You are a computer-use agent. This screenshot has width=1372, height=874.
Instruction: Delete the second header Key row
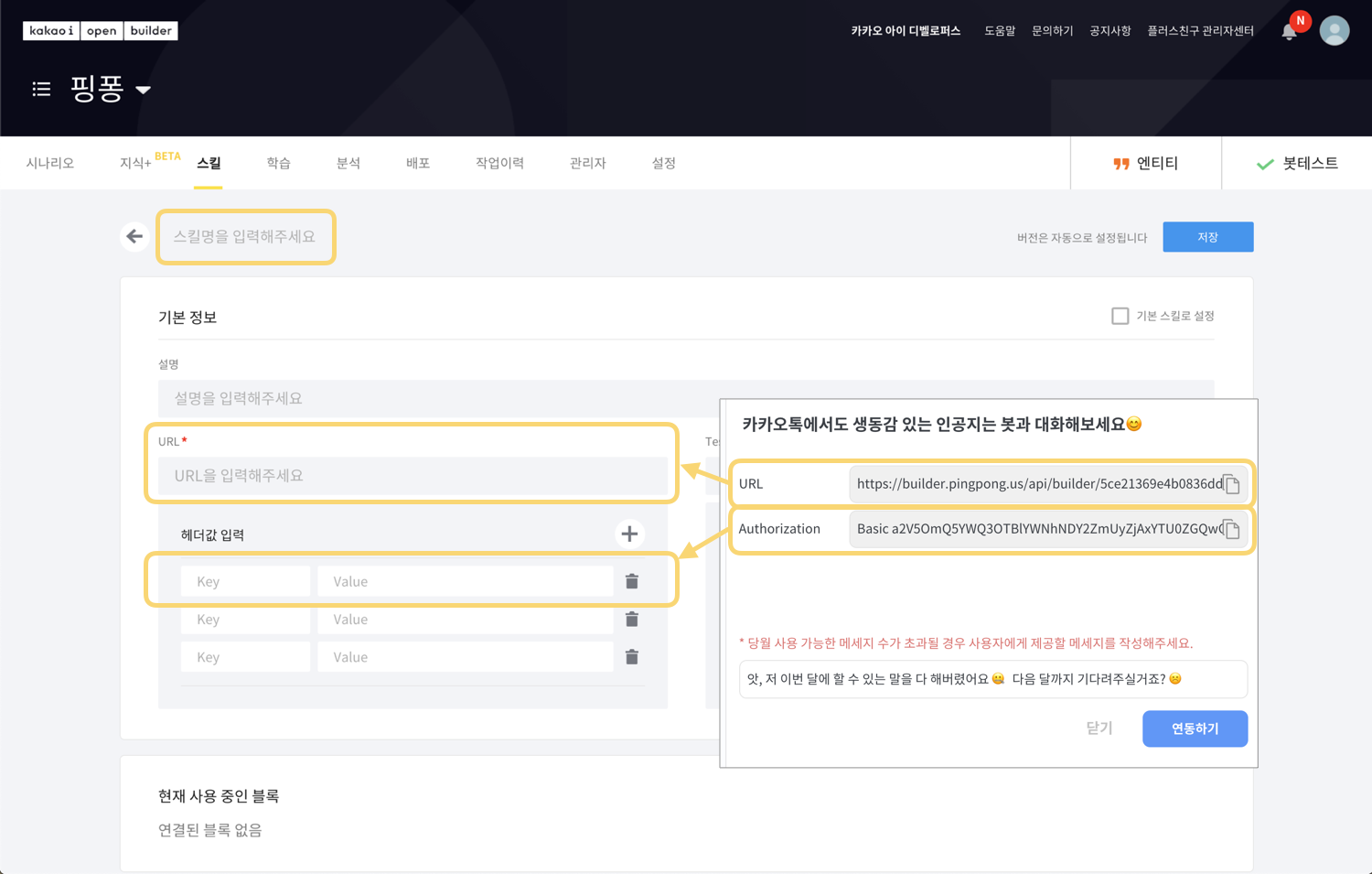tap(632, 620)
